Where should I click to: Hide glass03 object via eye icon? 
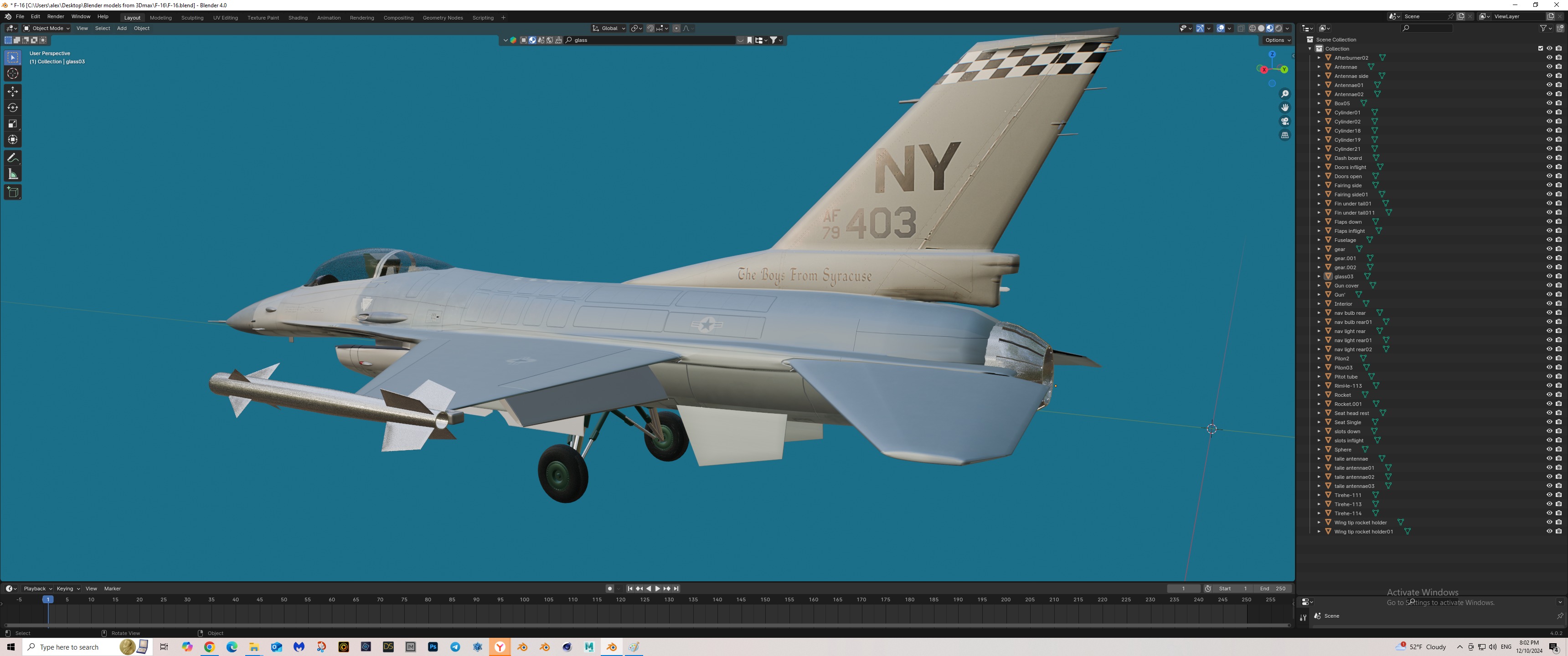click(x=1549, y=276)
